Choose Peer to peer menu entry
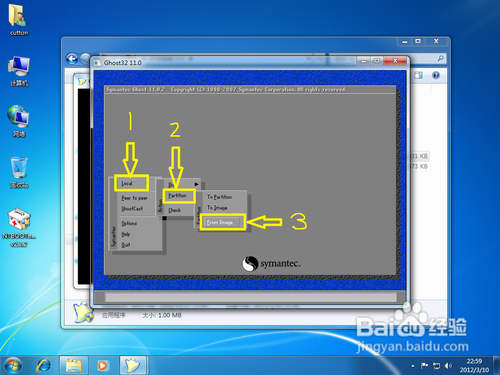Screen dimensions: 500x375 (134, 198)
